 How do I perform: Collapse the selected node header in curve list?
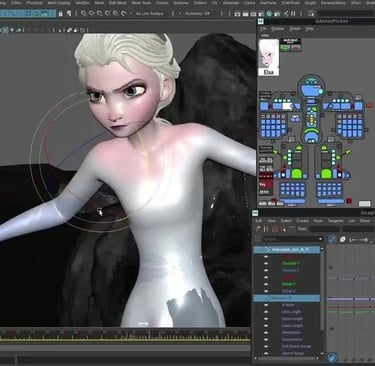click(x=267, y=249)
